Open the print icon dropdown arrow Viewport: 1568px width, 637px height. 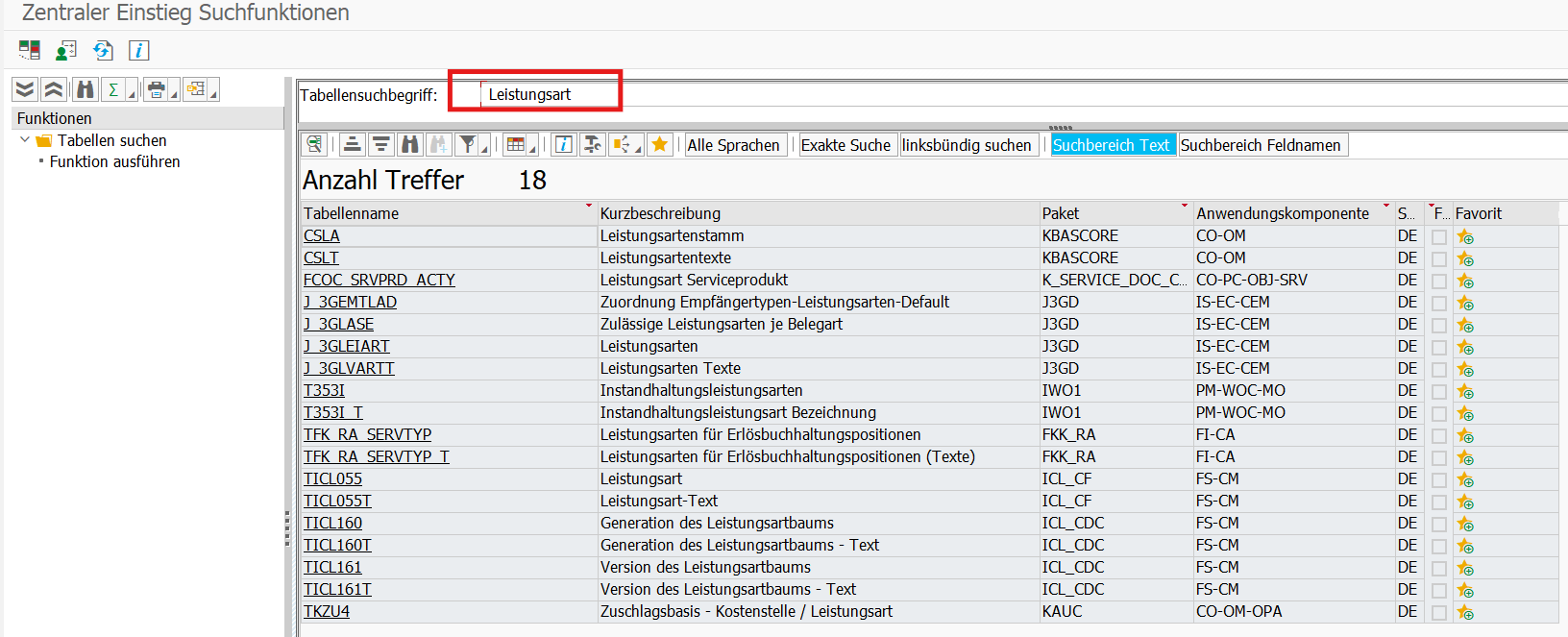pyautogui.click(x=174, y=94)
